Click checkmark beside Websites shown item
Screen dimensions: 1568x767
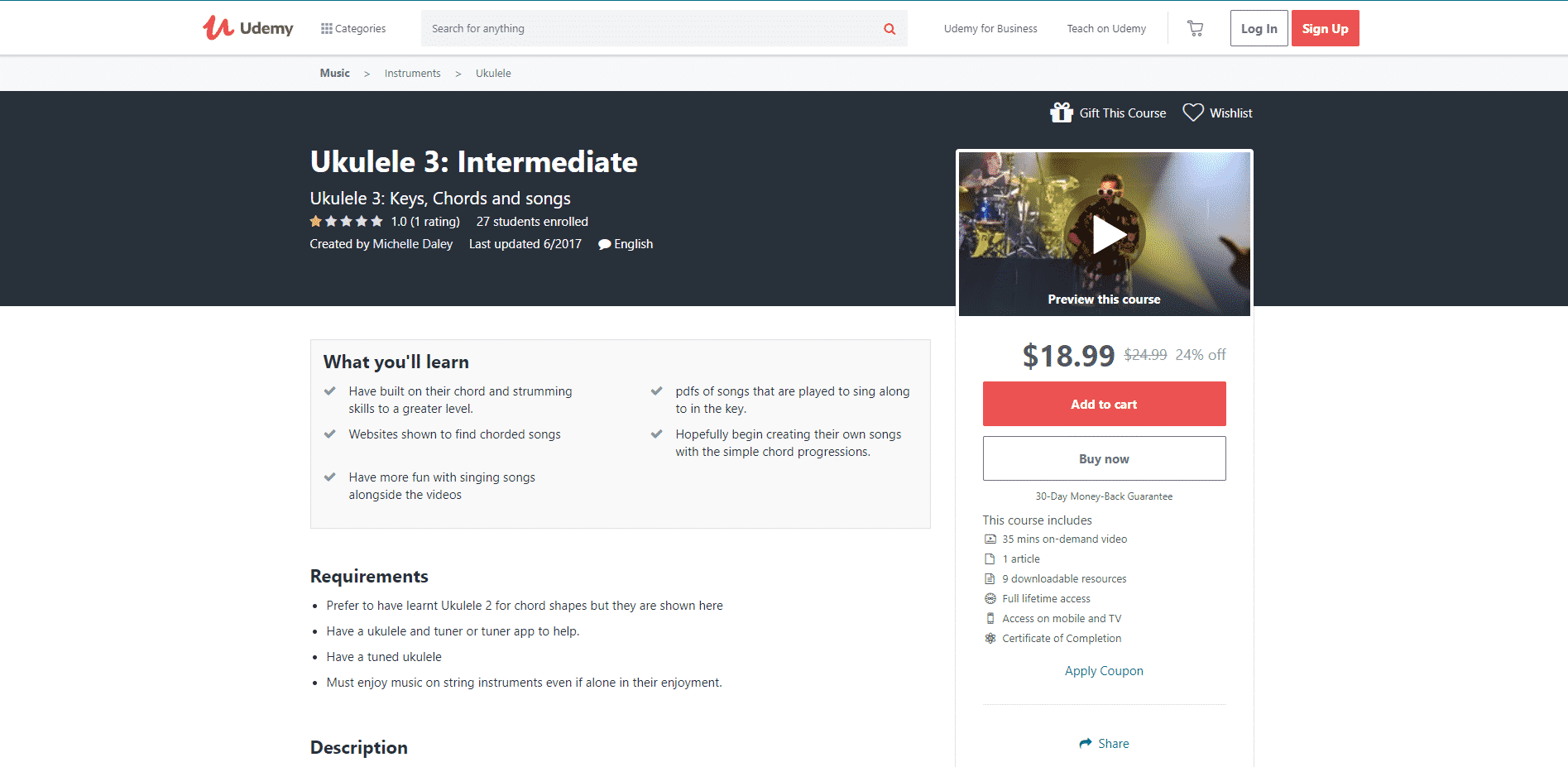(330, 434)
